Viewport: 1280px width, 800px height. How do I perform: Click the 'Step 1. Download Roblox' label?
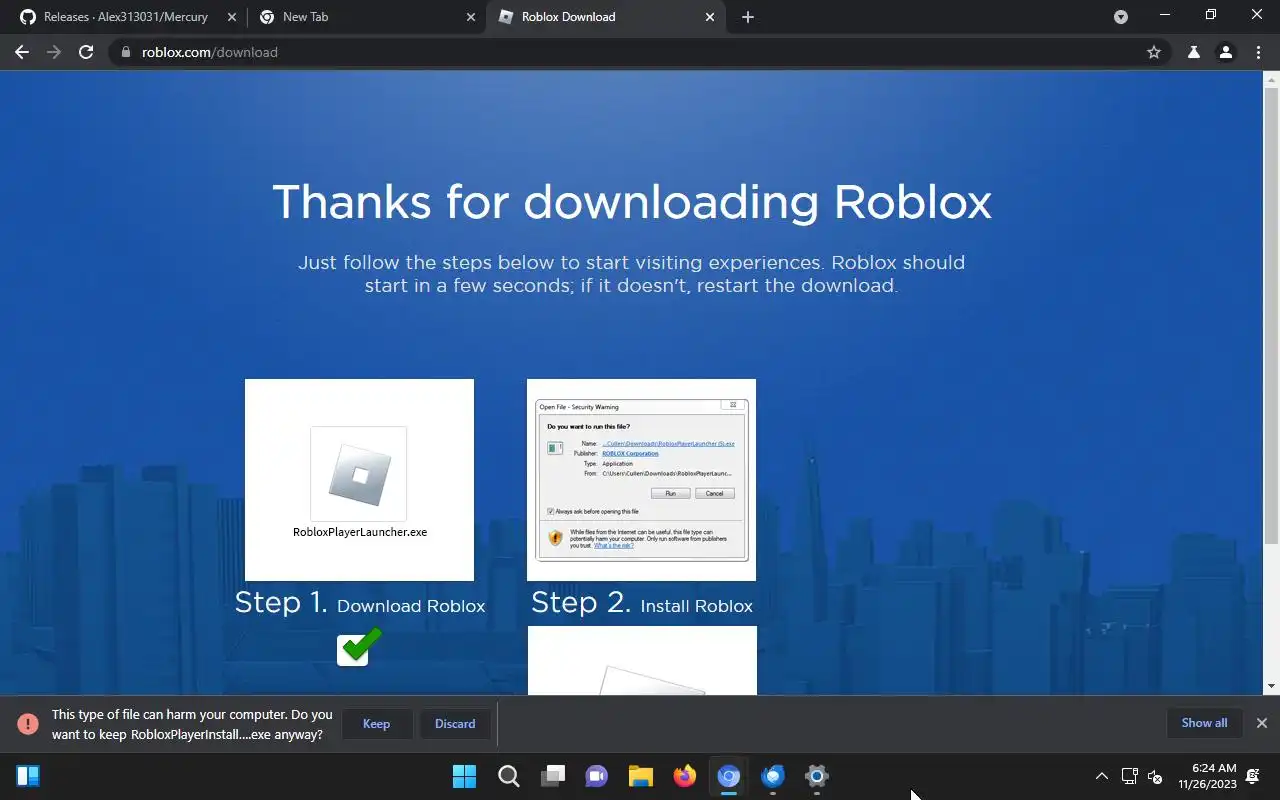360,602
